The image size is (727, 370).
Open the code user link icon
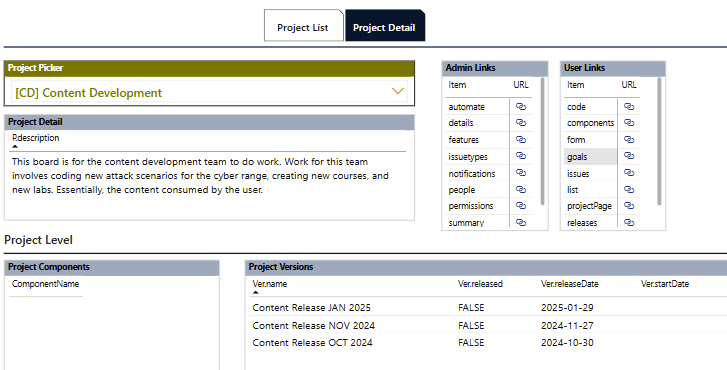click(x=629, y=107)
